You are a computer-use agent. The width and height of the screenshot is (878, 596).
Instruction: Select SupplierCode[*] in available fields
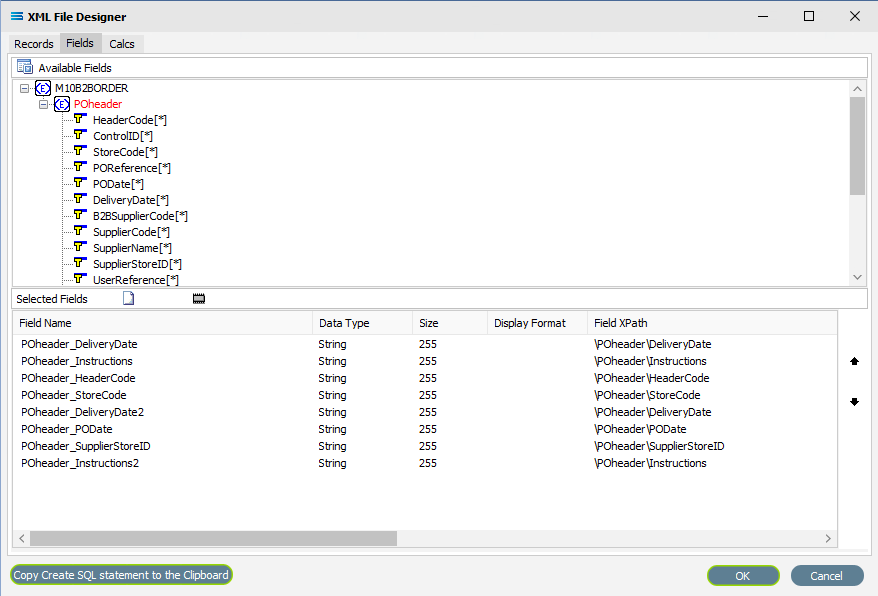coord(131,232)
